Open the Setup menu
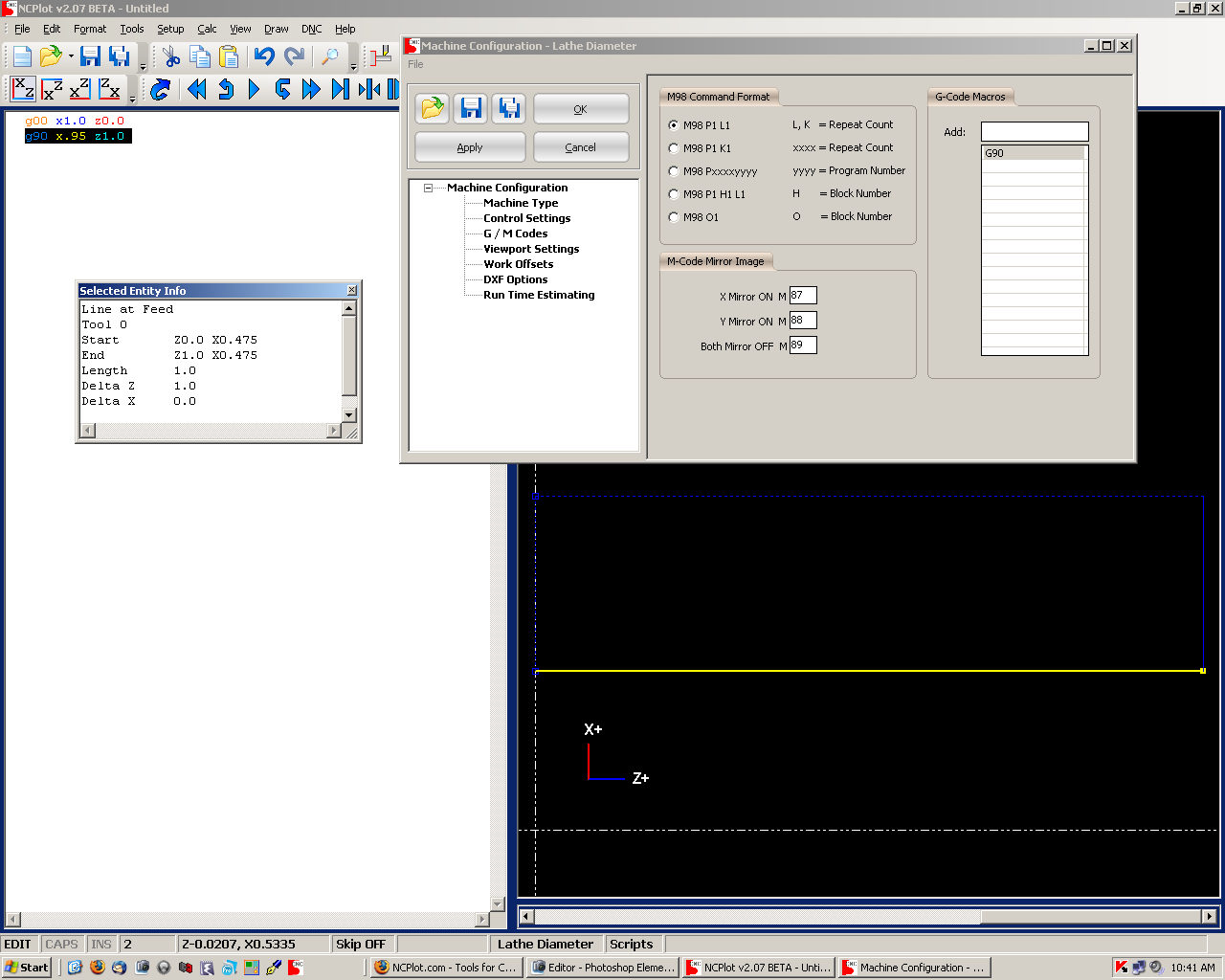 pos(170,29)
